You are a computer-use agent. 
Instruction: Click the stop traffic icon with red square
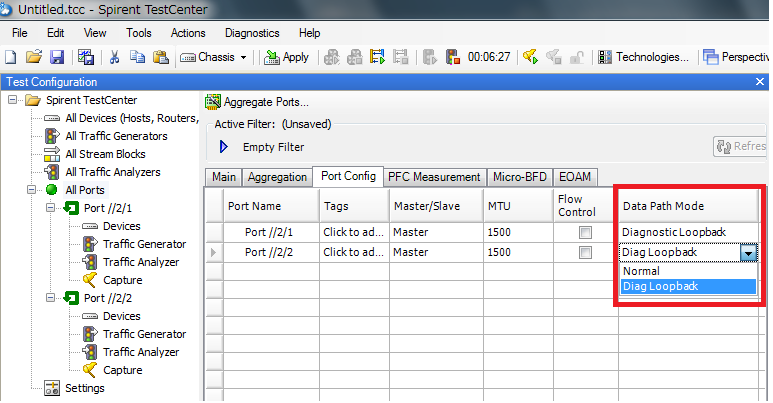point(453,57)
